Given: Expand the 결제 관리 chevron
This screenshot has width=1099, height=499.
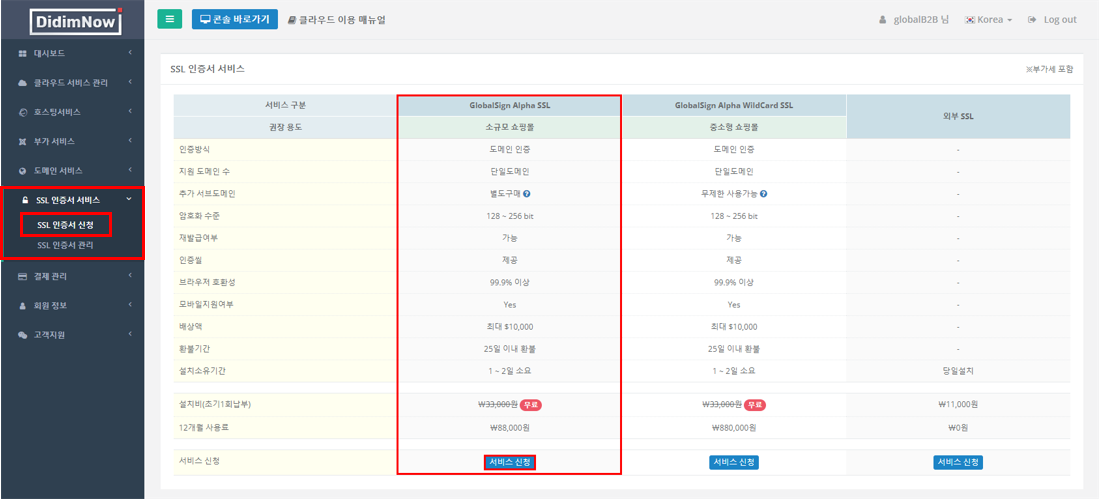Looking at the screenshot, I should coord(130,275).
